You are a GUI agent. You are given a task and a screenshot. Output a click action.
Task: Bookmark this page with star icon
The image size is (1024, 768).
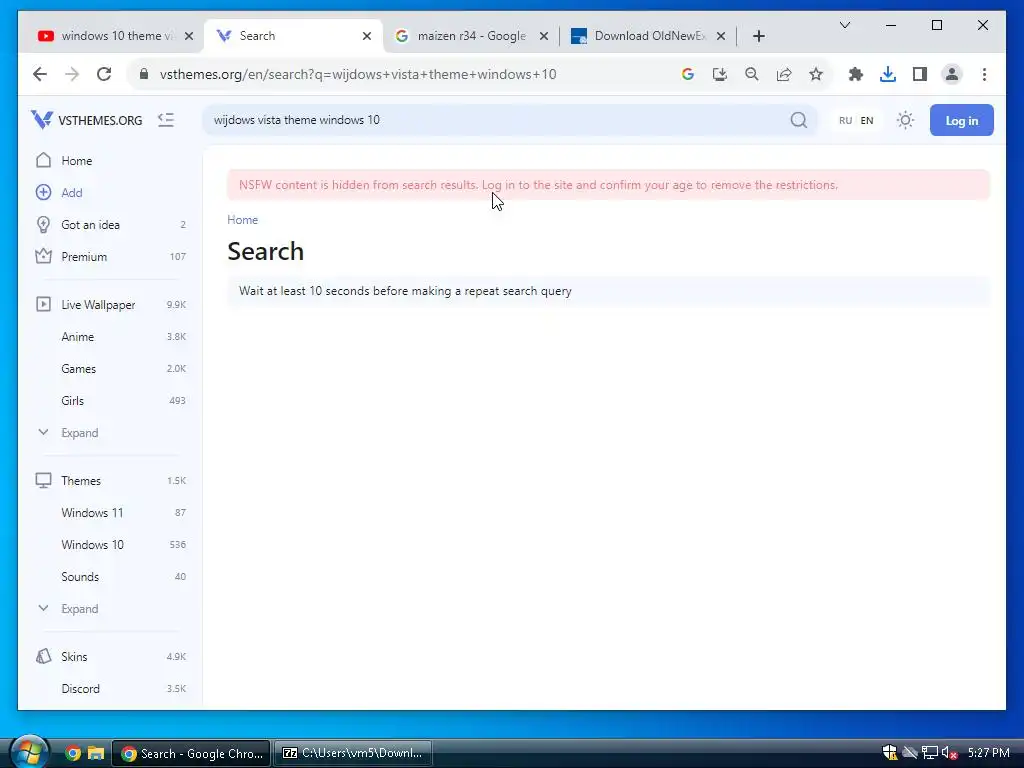(x=816, y=74)
